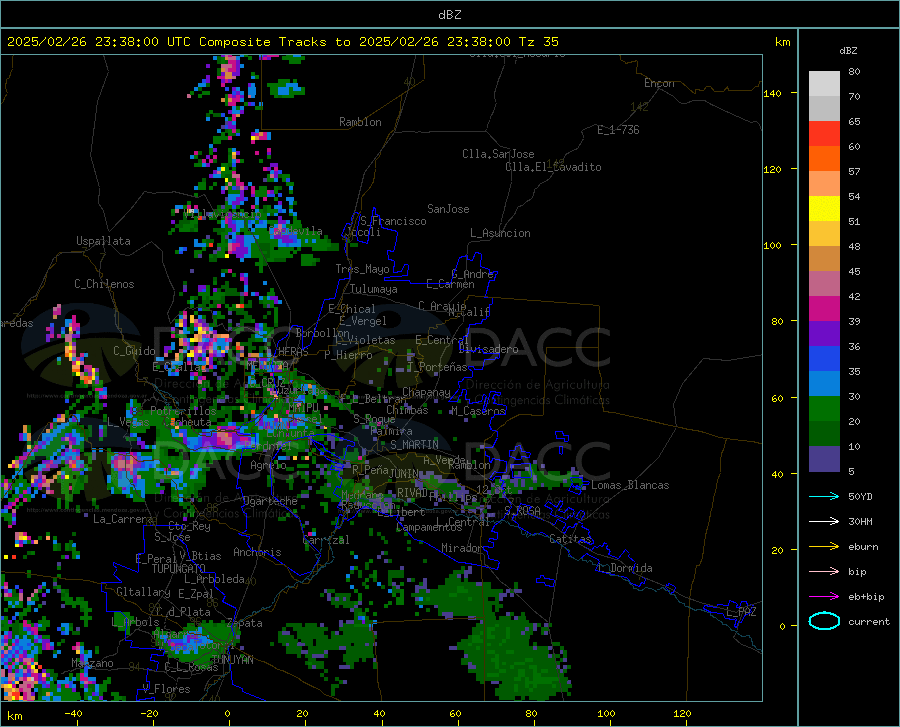900x727 pixels.
Task: Click the L_PAZ label
Action: coord(741,612)
